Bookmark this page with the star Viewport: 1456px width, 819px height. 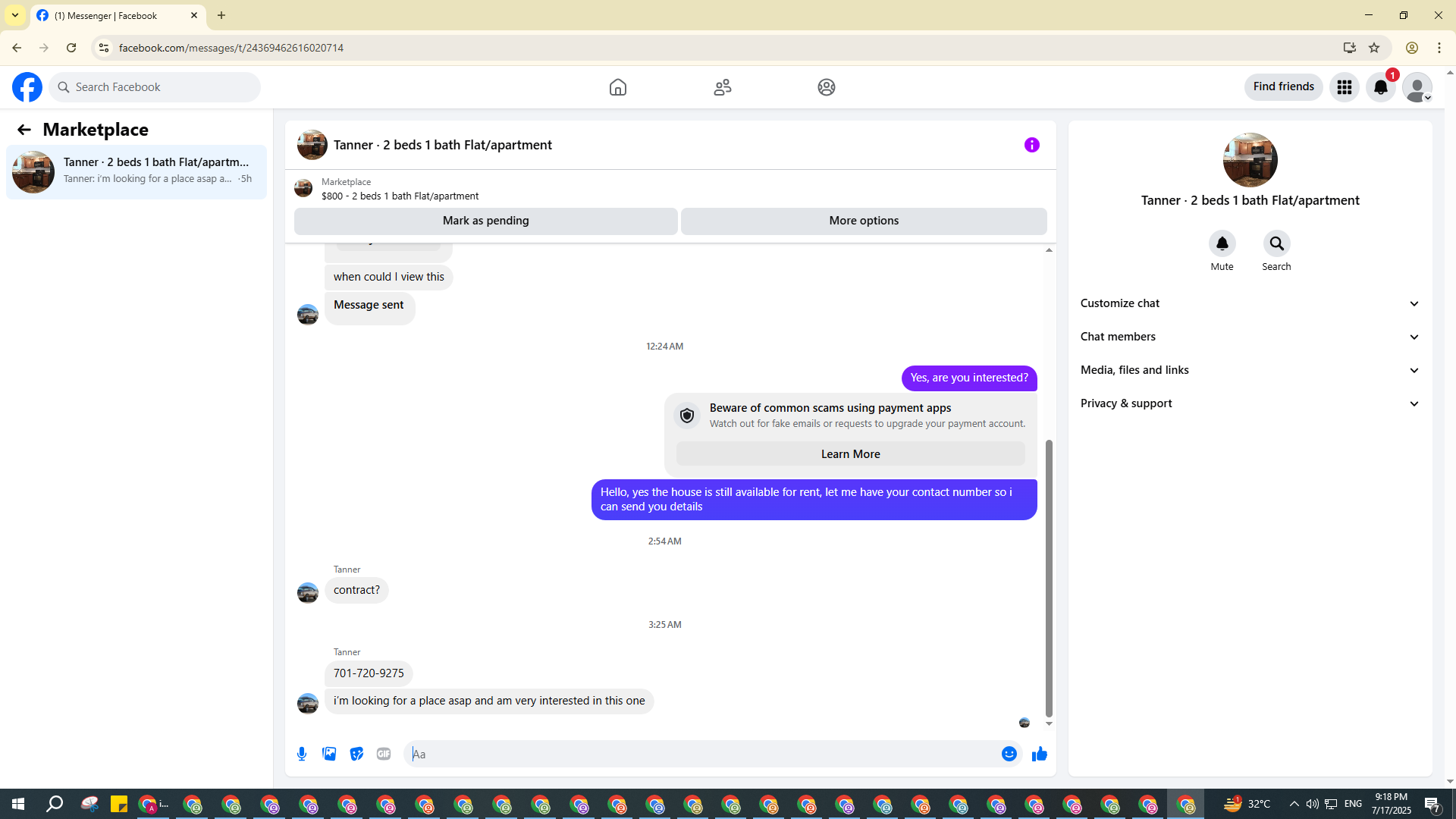(x=1374, y=48)
